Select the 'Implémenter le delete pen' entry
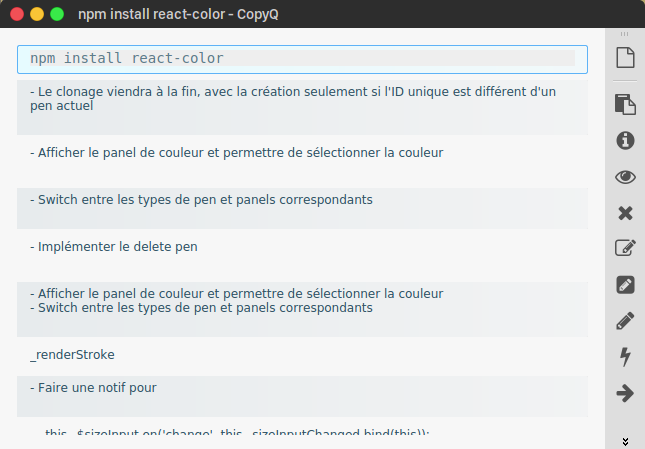This screenshot has width=645, height=449. point(302,246)
